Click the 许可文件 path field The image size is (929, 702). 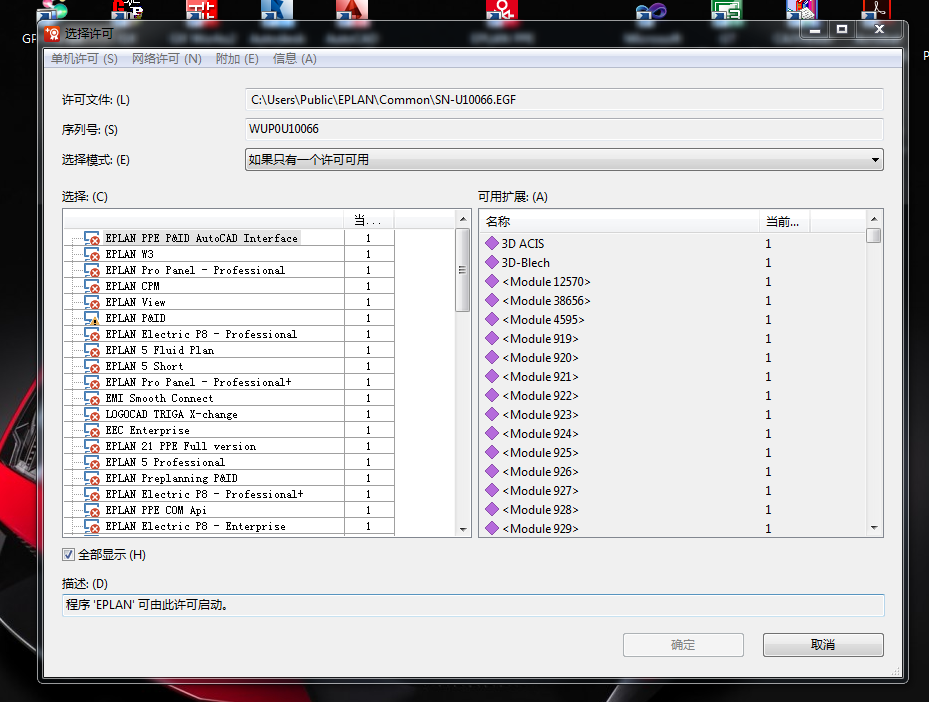point(564,100)
